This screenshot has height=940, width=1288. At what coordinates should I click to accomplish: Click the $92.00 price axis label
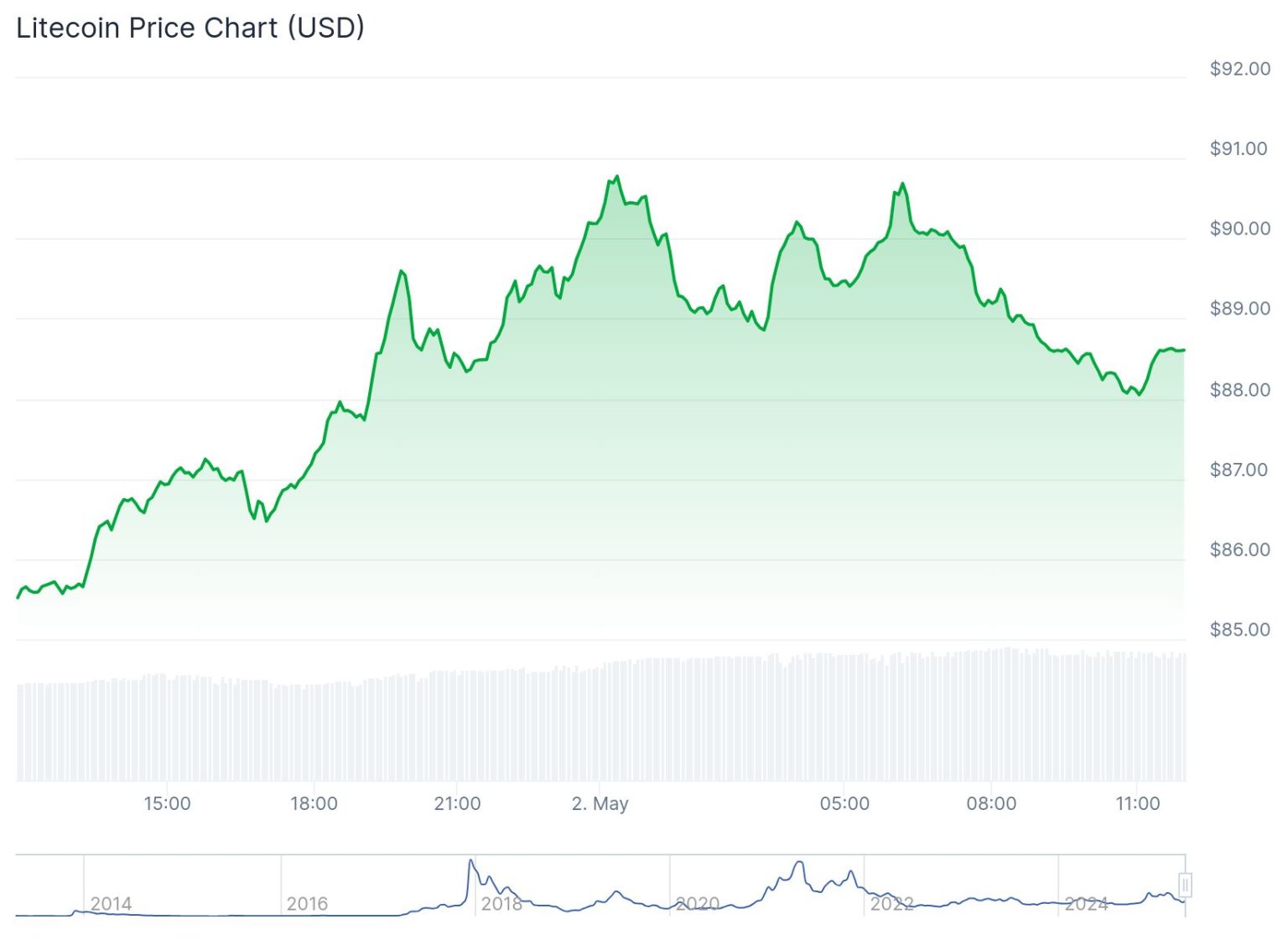[x=1239, y=69]
